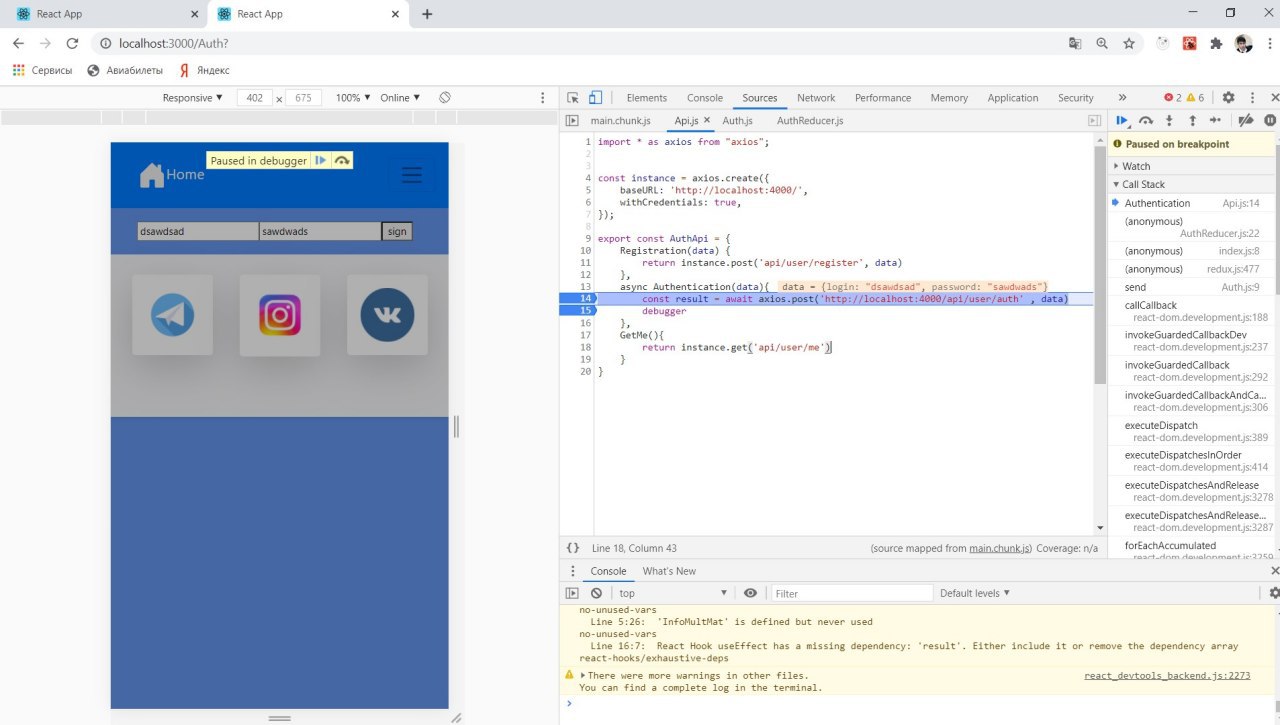Step over next function call

pyautogui.click(x=1146, y=121)
